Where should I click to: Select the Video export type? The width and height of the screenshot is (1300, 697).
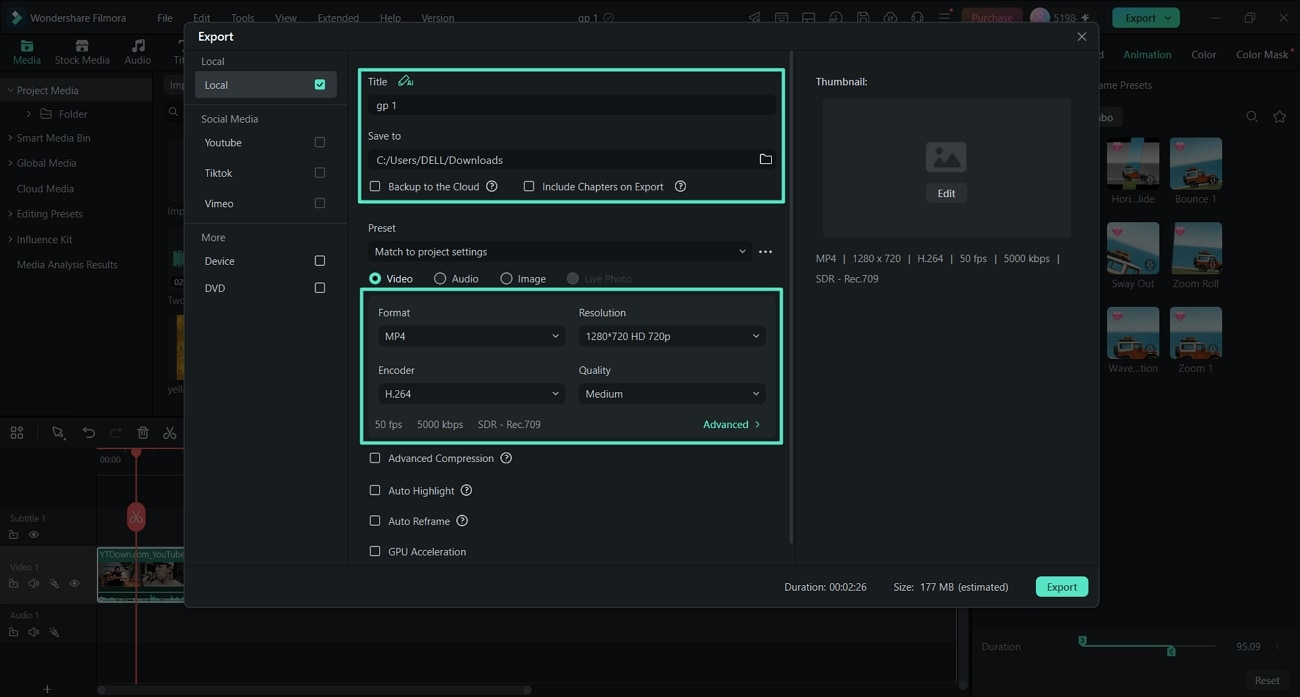click(375, 278)
